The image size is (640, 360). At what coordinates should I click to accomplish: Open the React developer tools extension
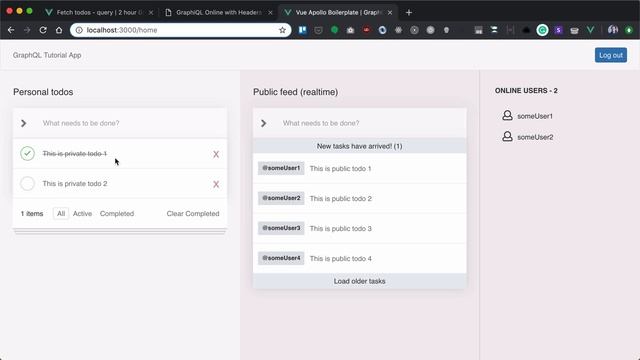(x=398, y=30)
